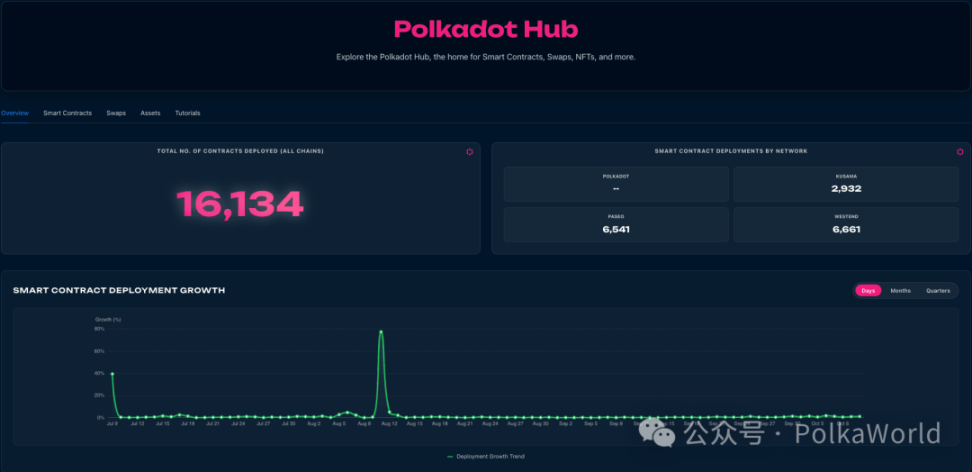Click the Jul 9 x-axis label
The image size is (972, 472).
pos(112,424)
